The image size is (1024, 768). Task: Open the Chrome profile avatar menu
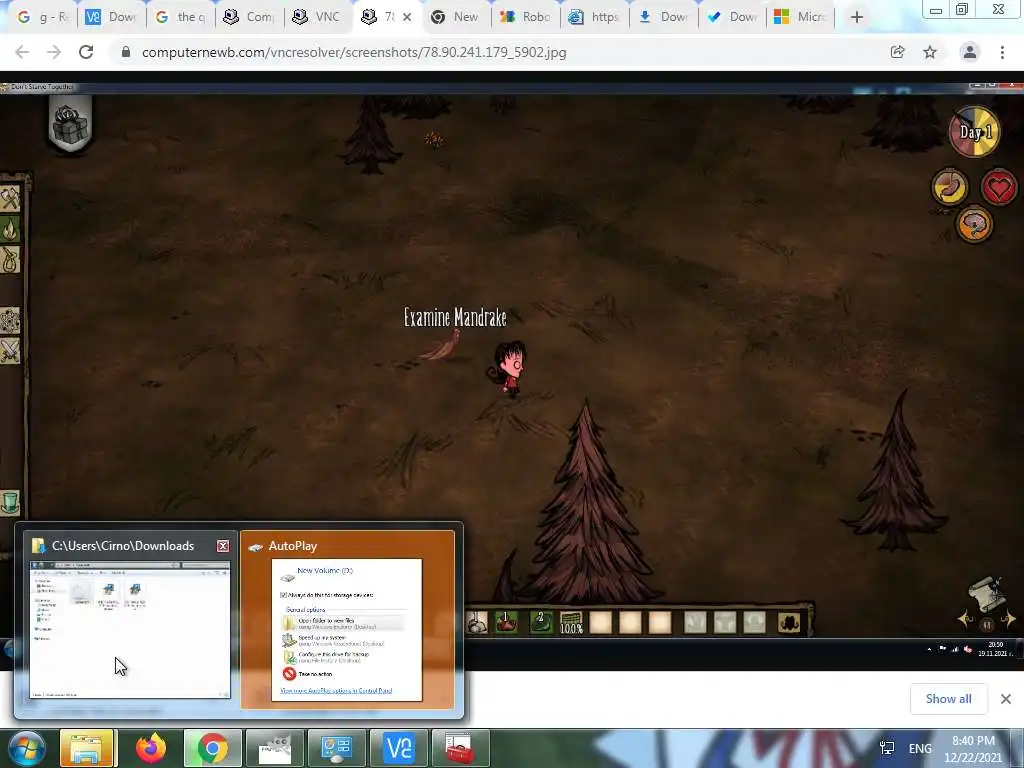coord(969,52)
